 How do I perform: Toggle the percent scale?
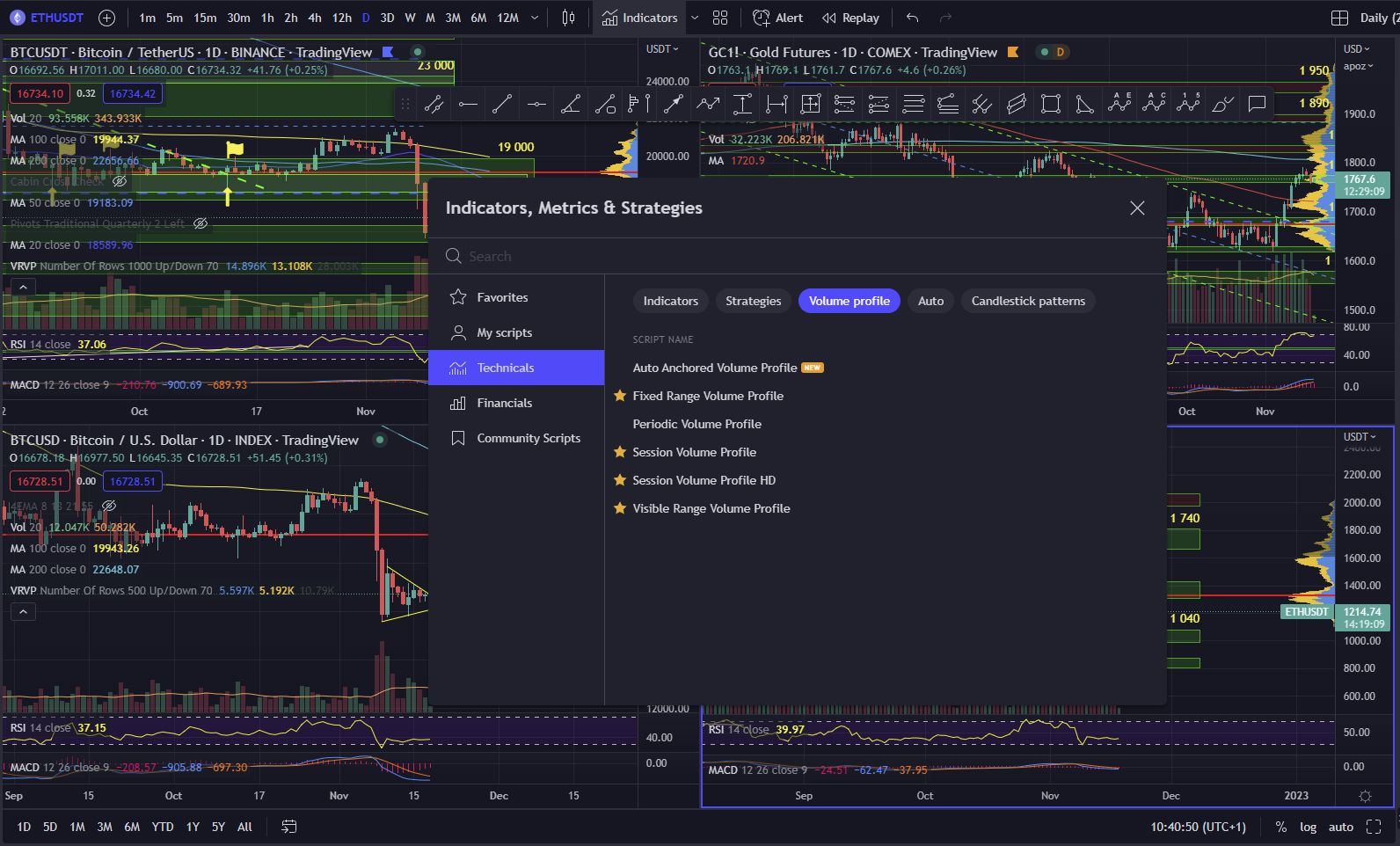pyautogui.click(x=1281, y=827)
